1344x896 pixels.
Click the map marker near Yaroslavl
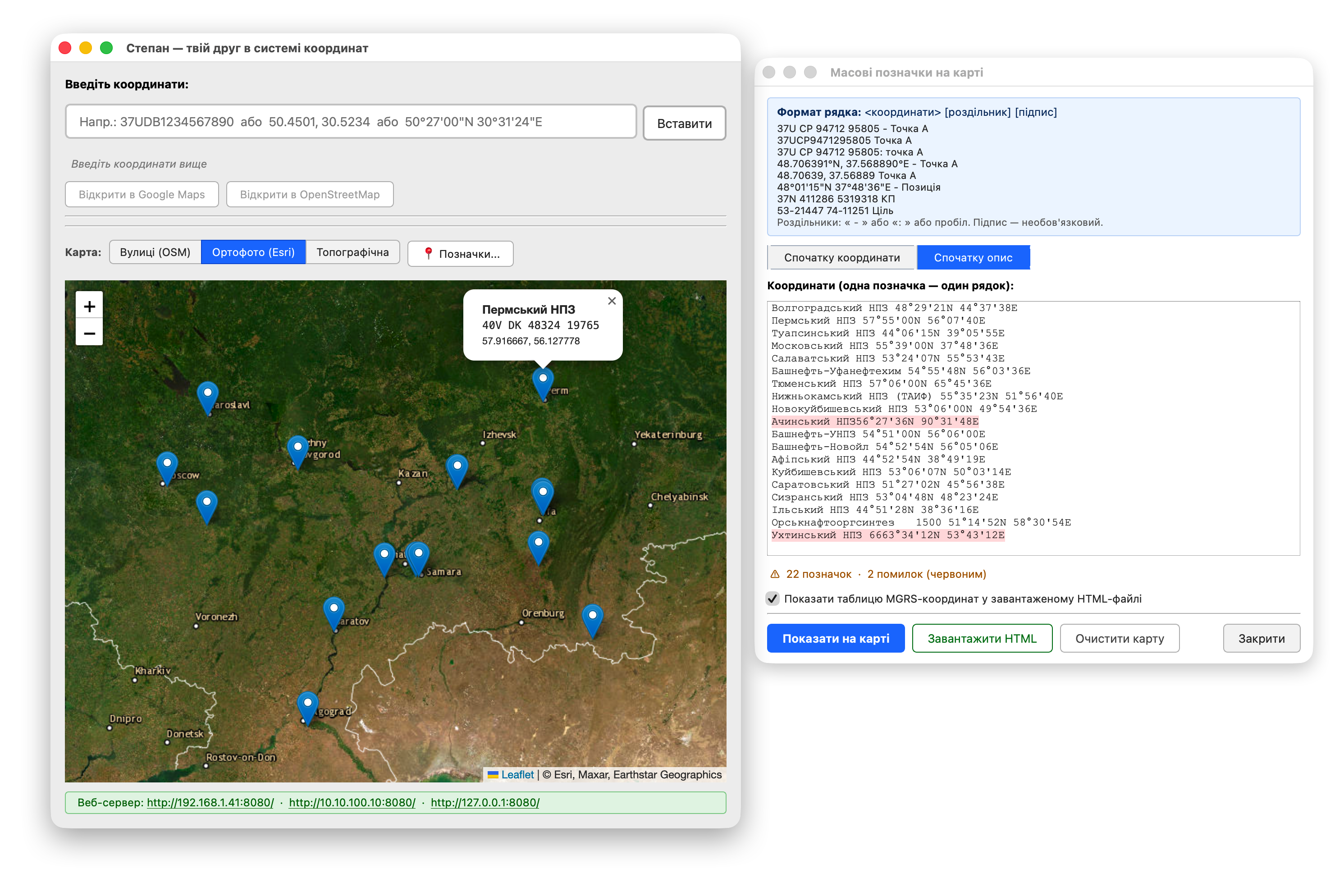coord(207,399)
